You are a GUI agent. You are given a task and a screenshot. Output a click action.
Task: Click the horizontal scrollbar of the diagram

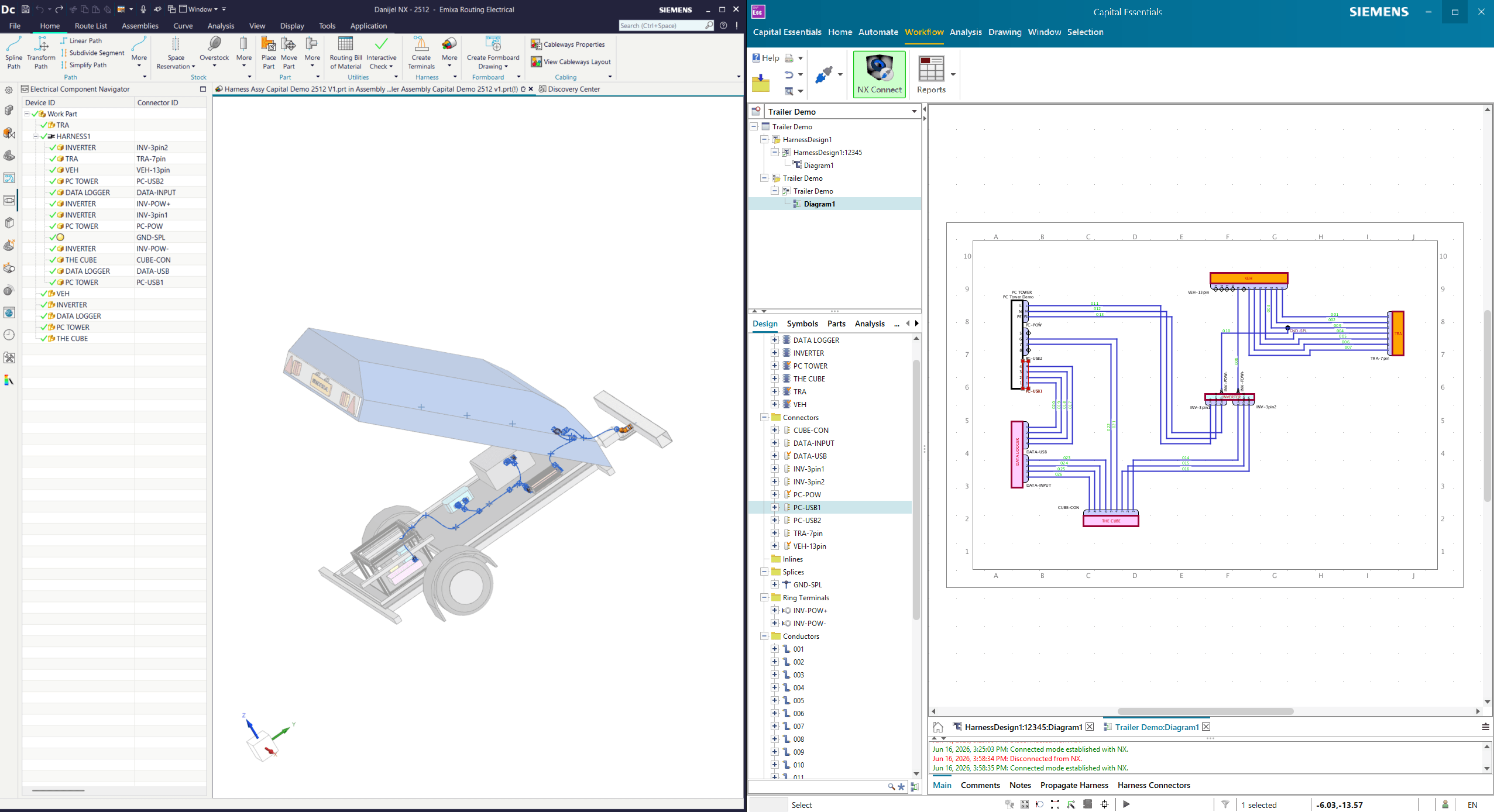[1205, 711]
